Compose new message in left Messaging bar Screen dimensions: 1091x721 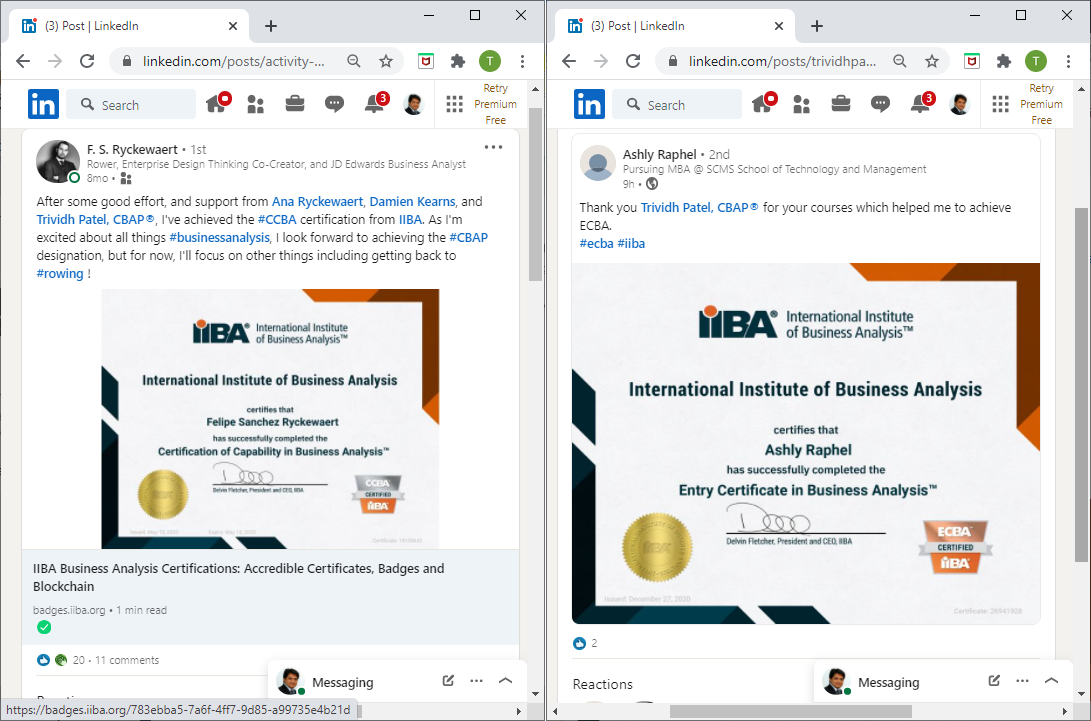pyautogui.click(x=448, y=681)
